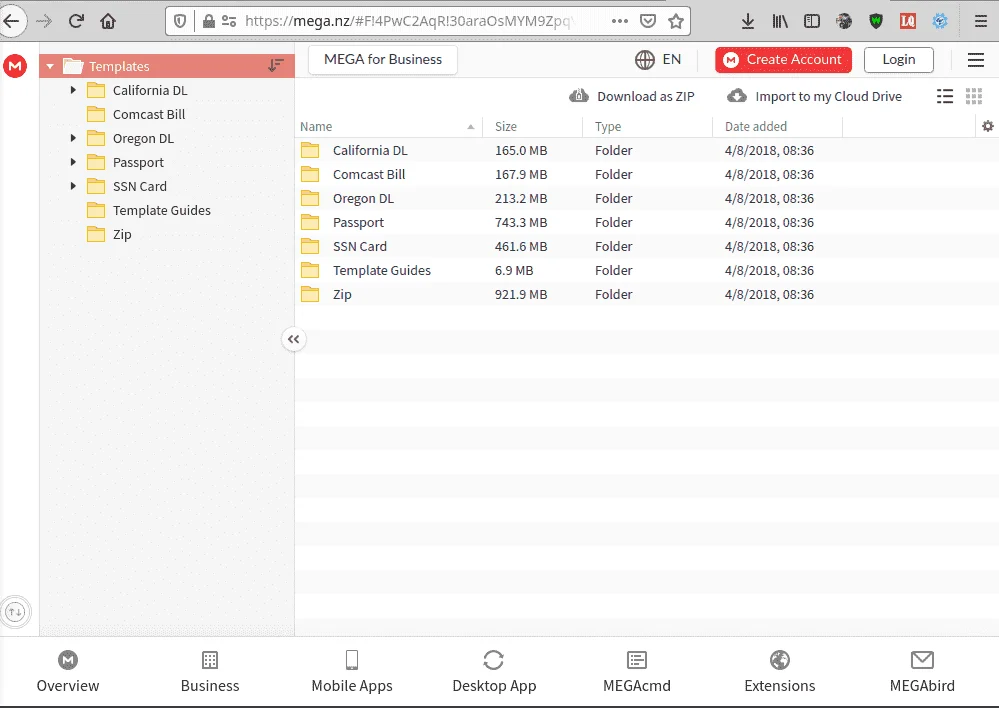Viewport: 999px width, 708px height.
Task: Select Template Guides in the left tree
Action: (x=162, y=210)
